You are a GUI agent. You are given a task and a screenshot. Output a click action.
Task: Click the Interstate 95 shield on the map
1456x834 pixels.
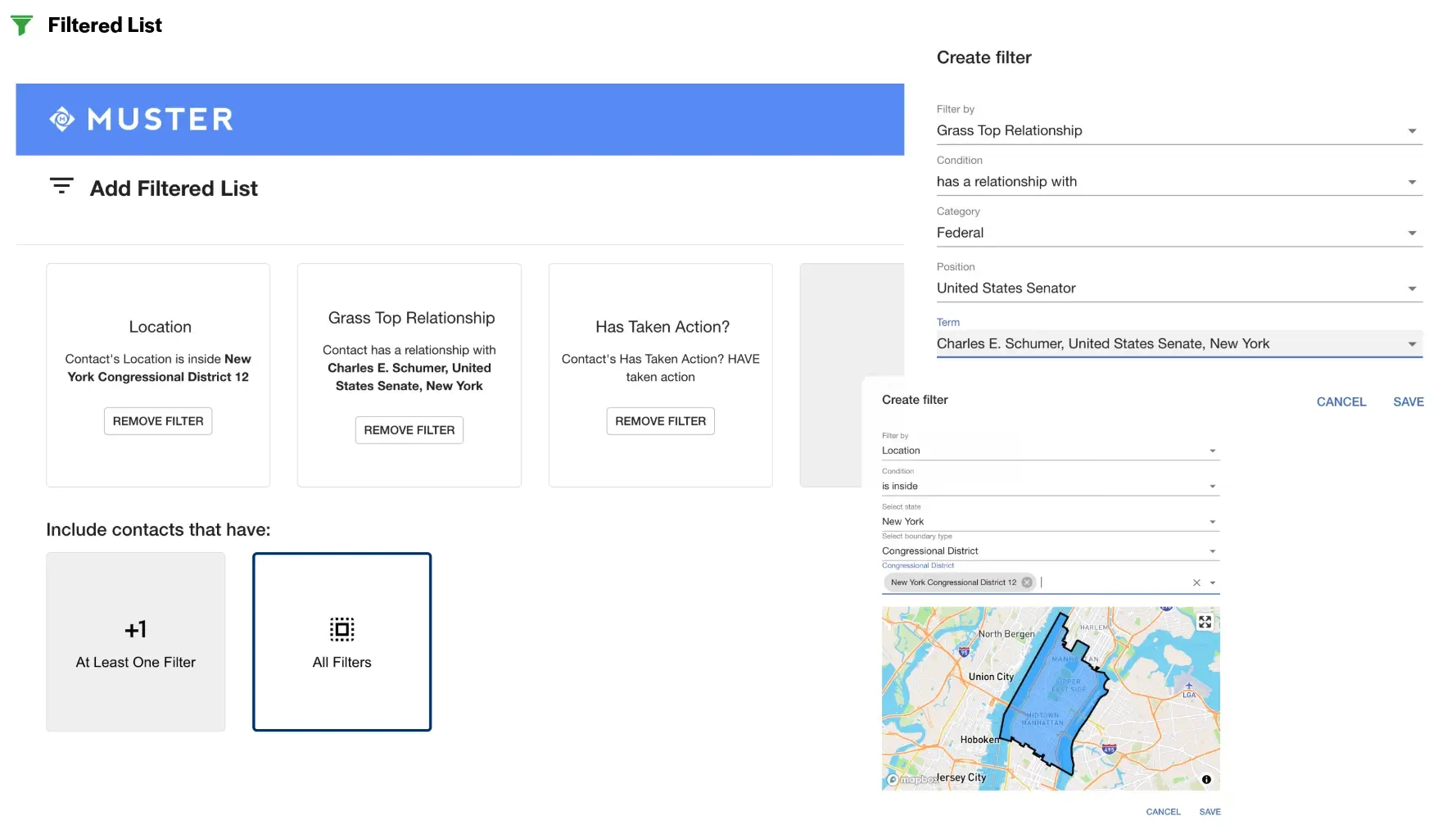(964, 651)
